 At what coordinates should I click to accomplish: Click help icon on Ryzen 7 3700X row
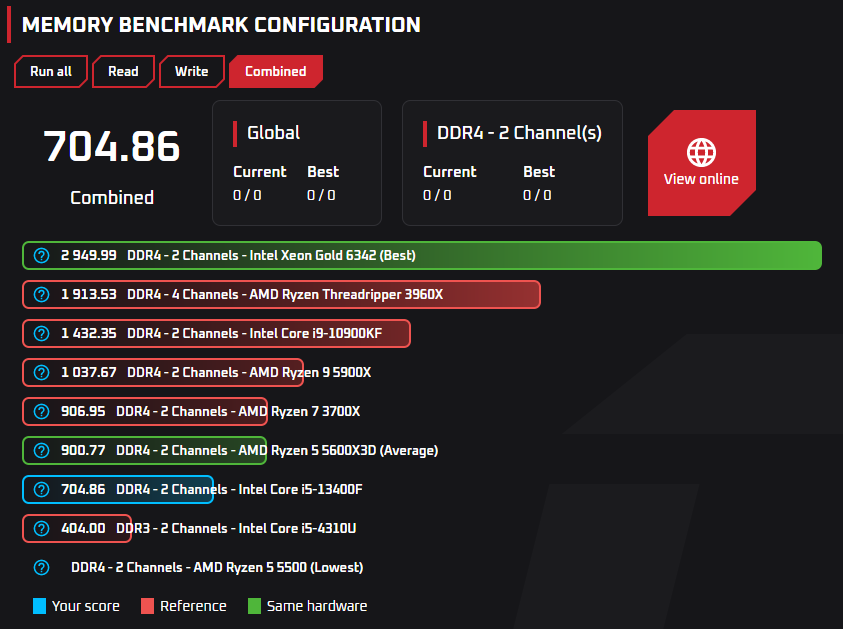click(41, 411)
